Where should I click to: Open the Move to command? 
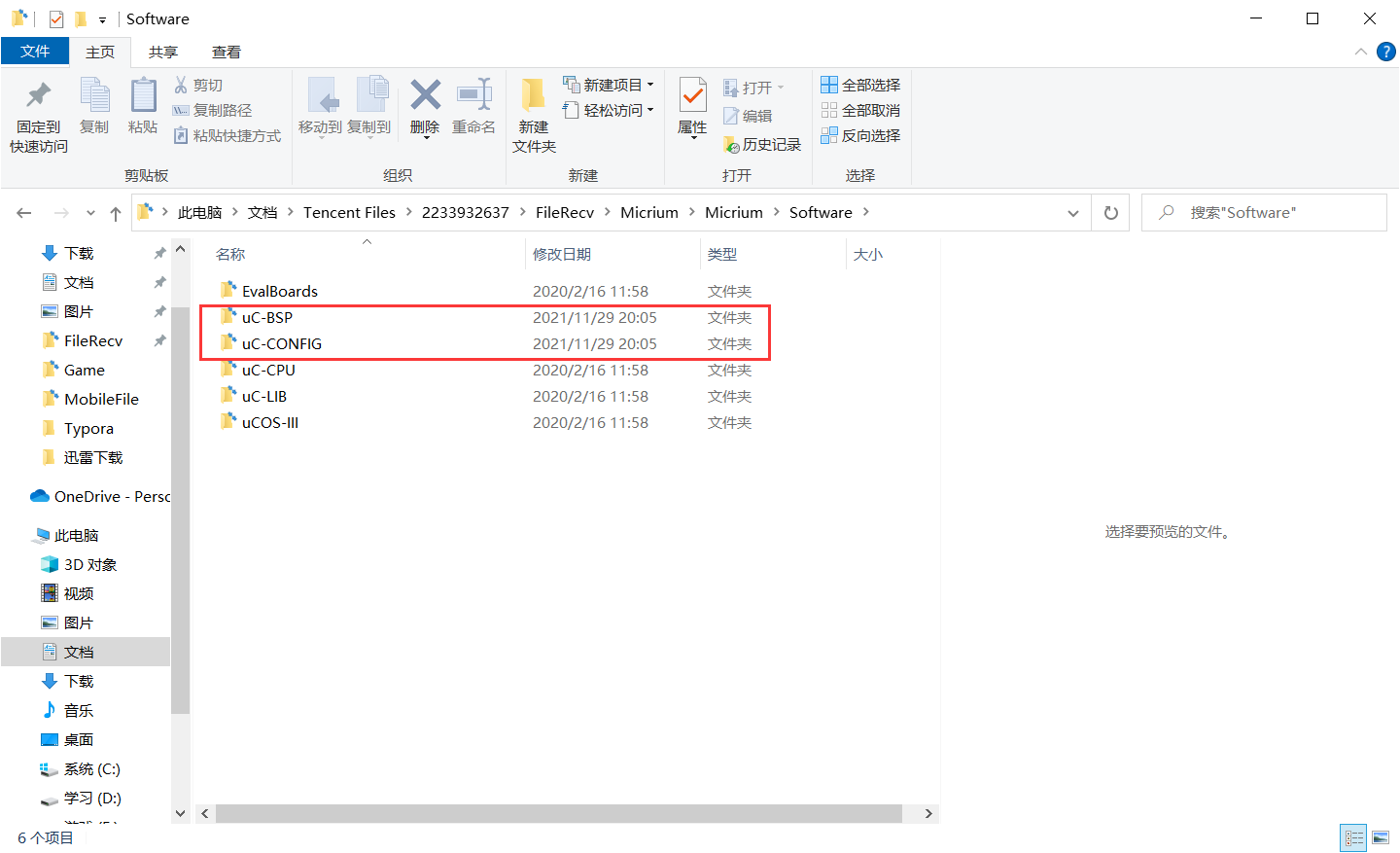(x=321, y=107)
